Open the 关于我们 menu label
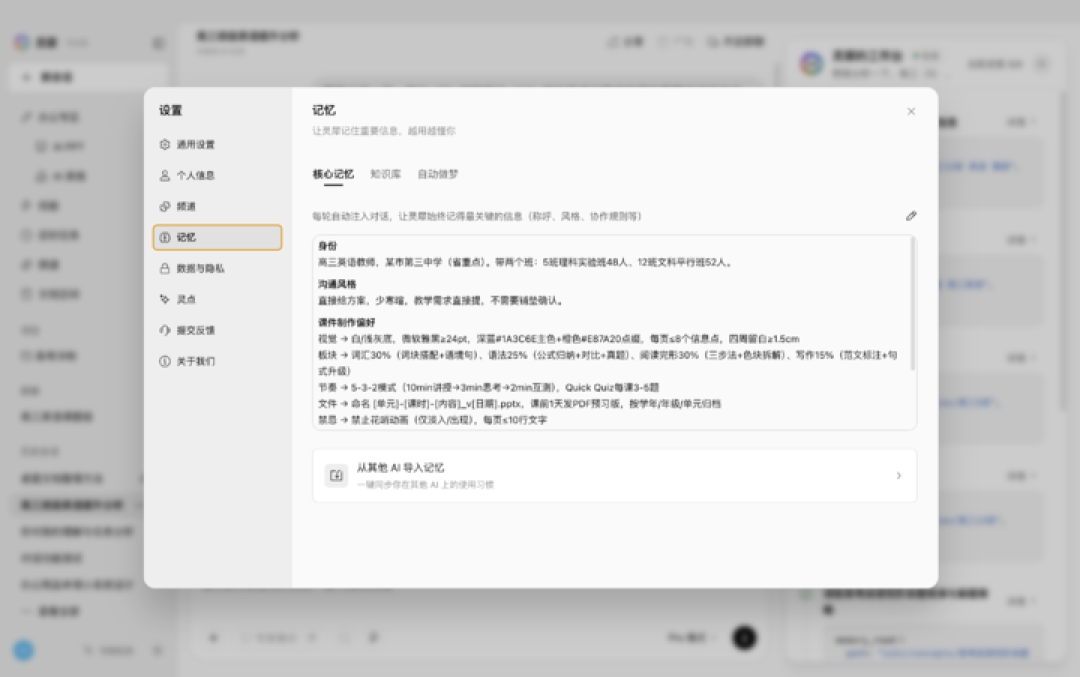Screen dimensions: 1080x677 point(196,362)
